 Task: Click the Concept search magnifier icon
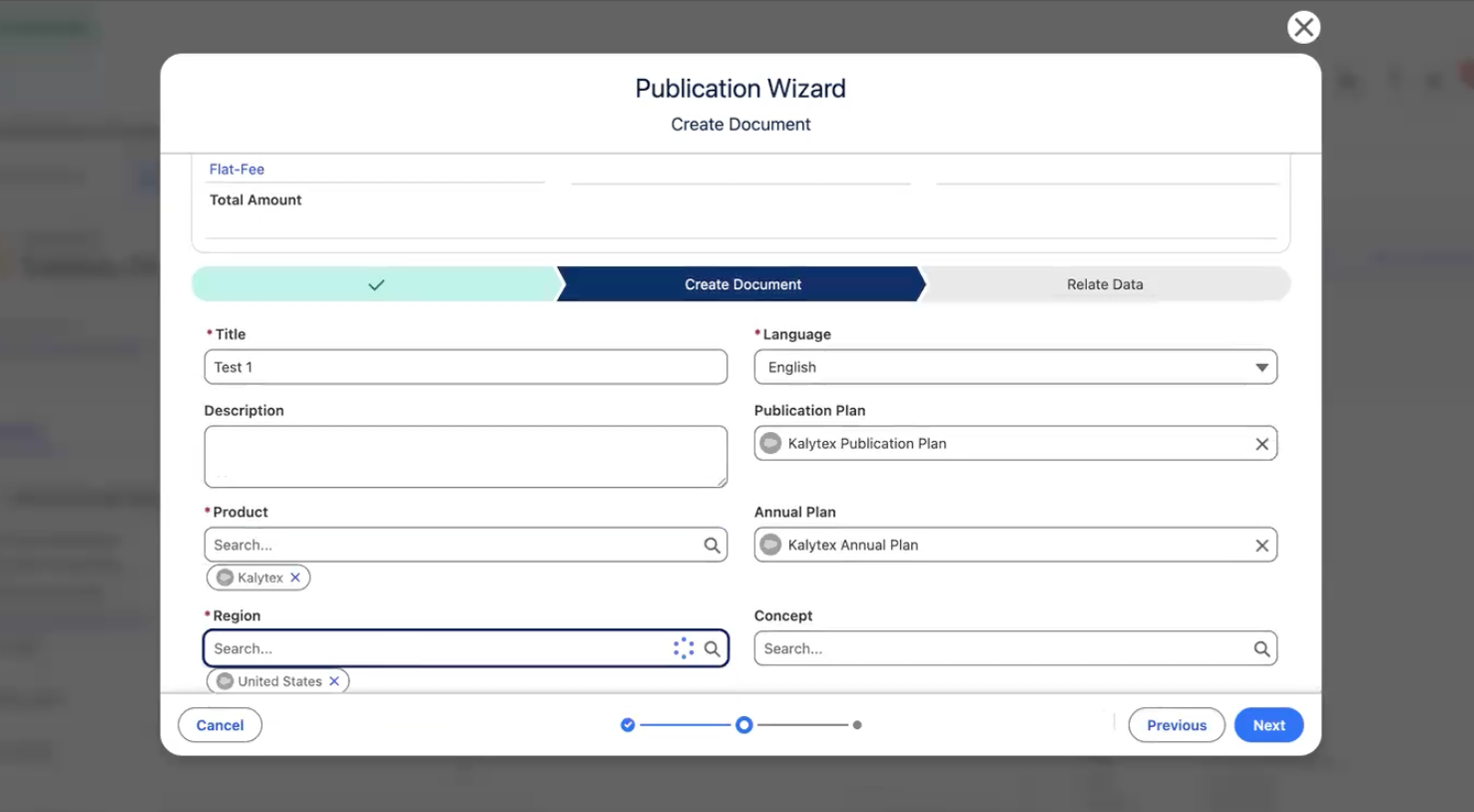point(1261,648)
